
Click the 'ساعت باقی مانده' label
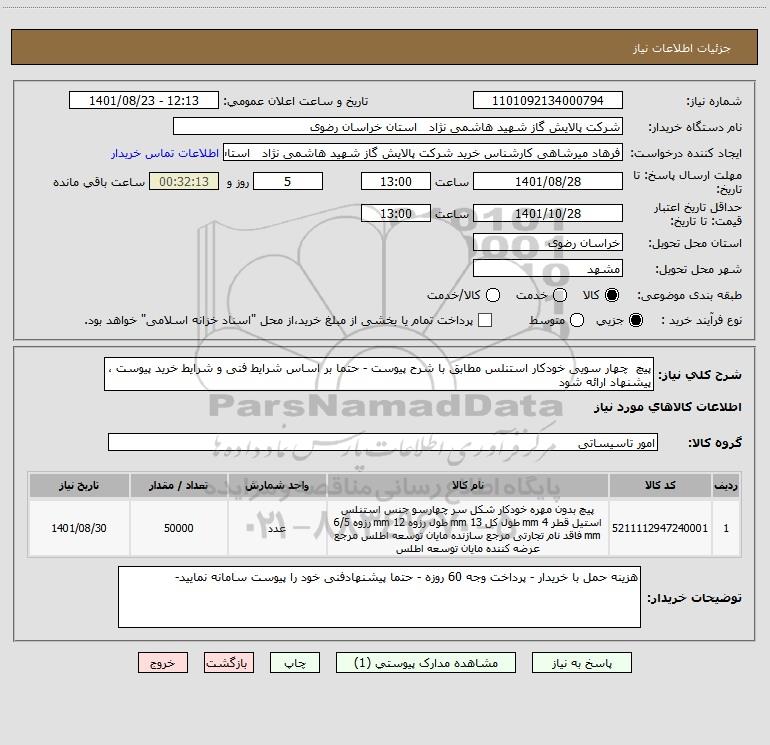(99, 182)
